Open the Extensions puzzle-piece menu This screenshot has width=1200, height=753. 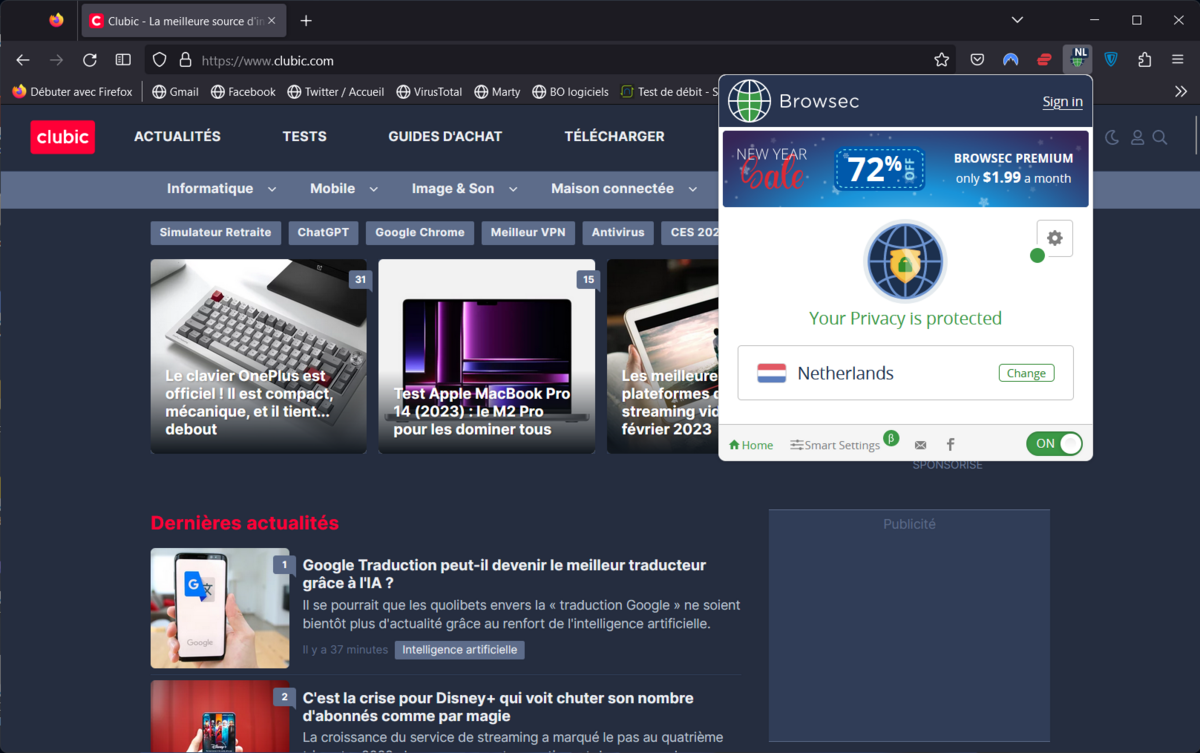[x=1144, y=60]
